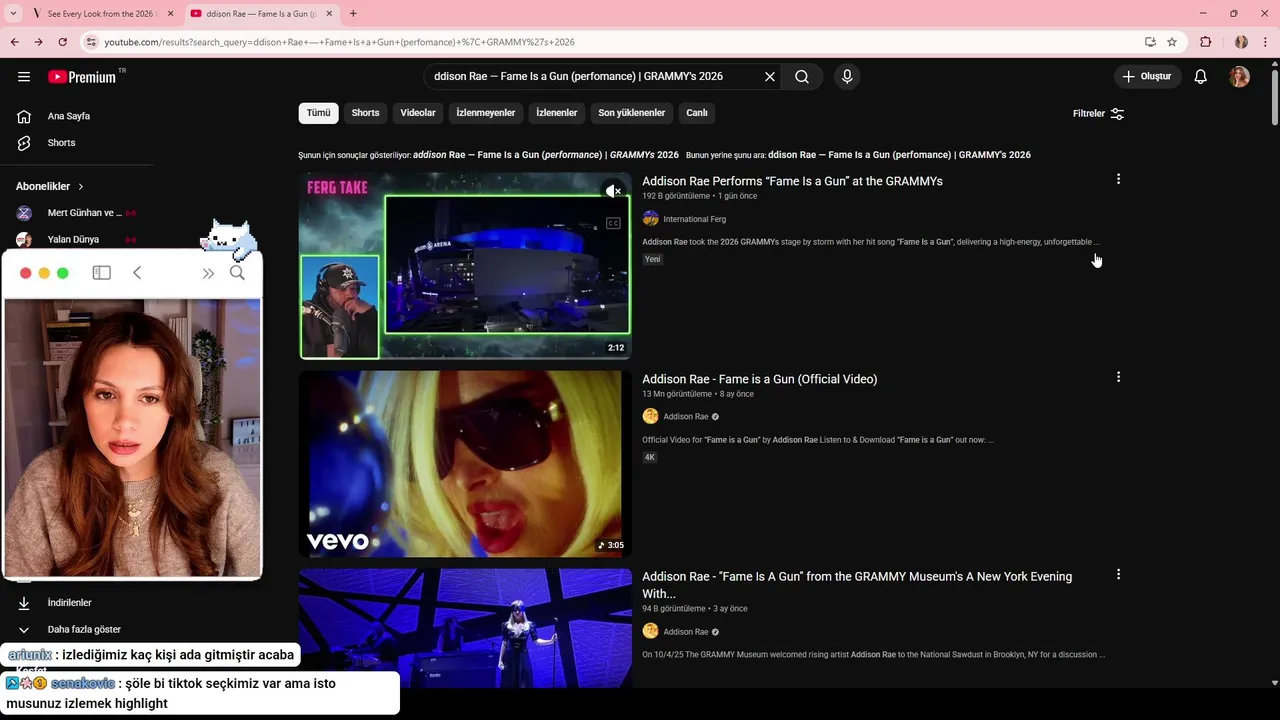The height and width of the screenshot is (720, 1280).
Task: Toggle captions CC on first thumbnail
Action: click(x=613, y=223)
